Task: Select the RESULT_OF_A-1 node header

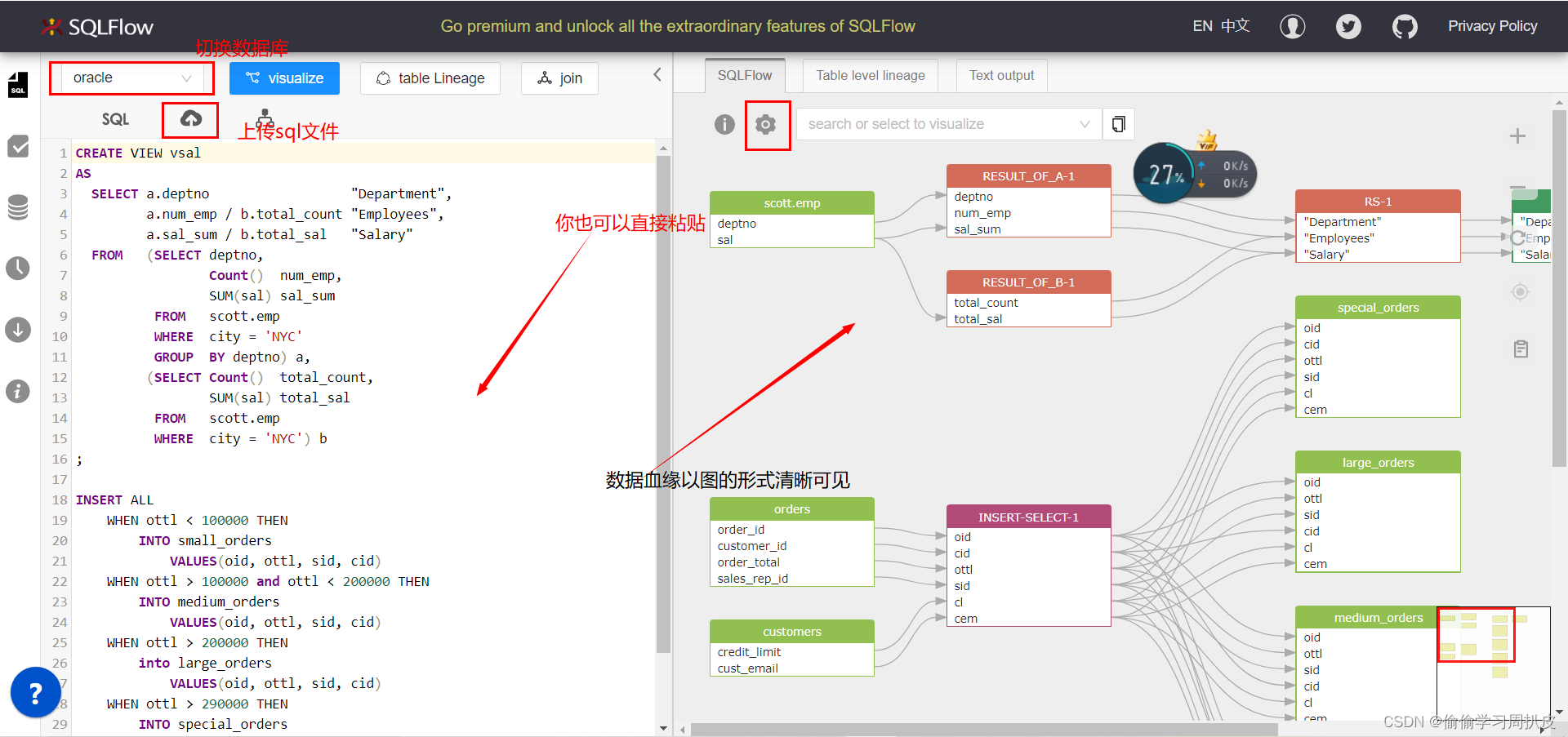Action: [x=1029, y=176]
